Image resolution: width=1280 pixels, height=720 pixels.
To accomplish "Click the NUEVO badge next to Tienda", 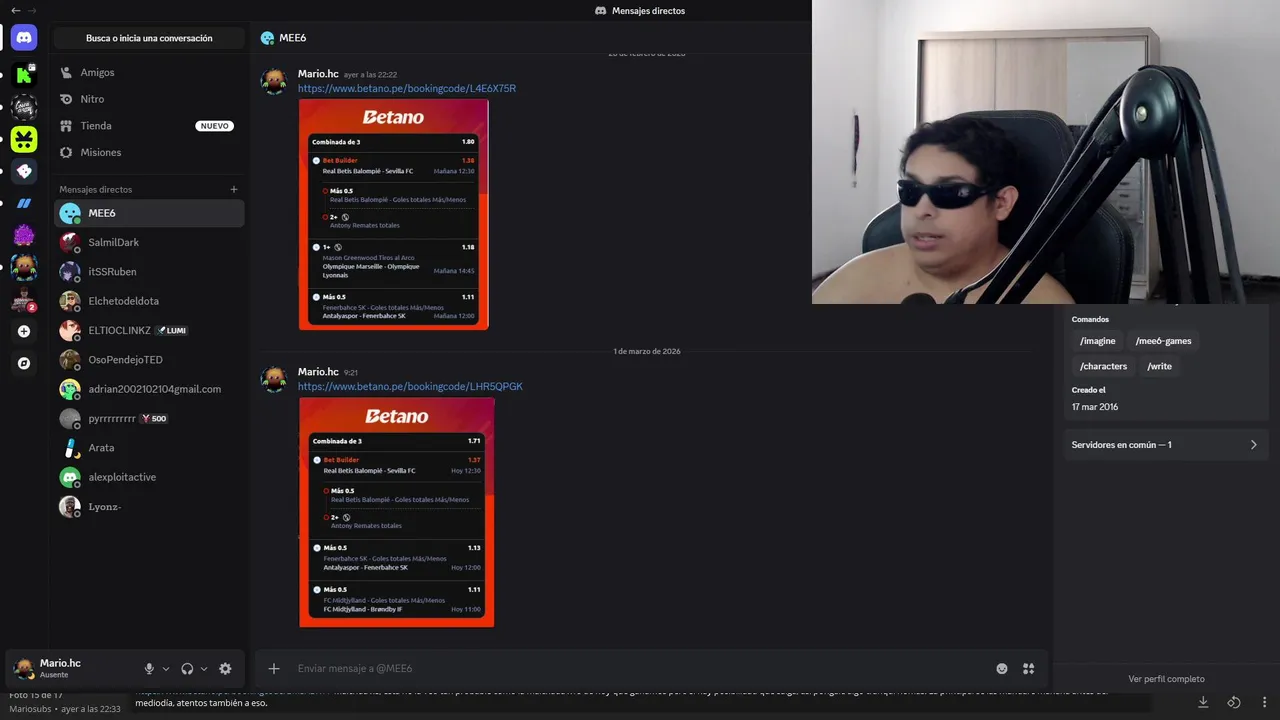I will pos(214,126).
